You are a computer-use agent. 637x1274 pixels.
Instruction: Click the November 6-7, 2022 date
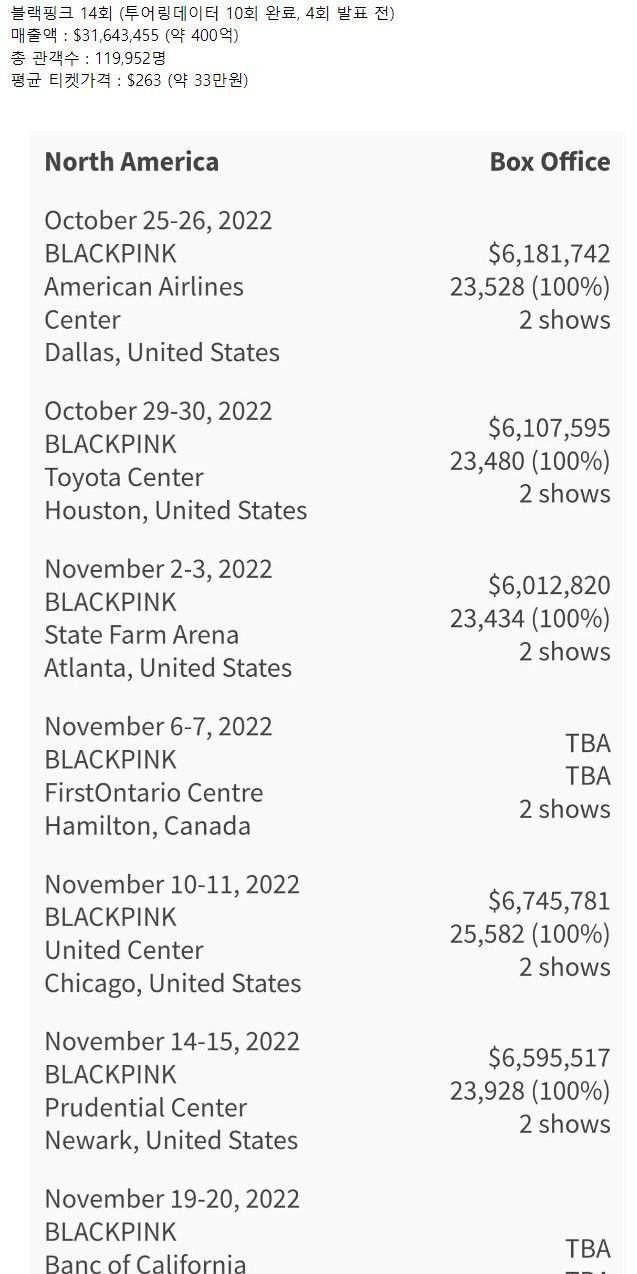coord(158,726)
